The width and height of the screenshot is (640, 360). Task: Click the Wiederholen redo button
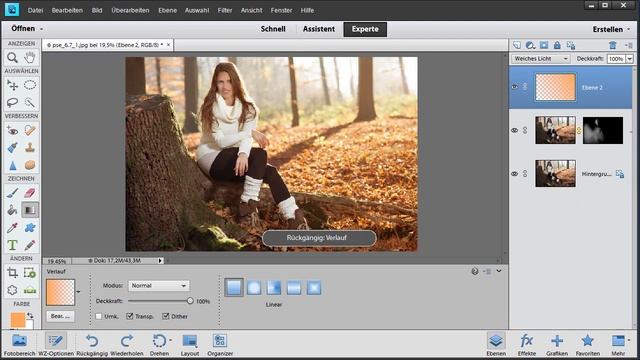[127, 345]
